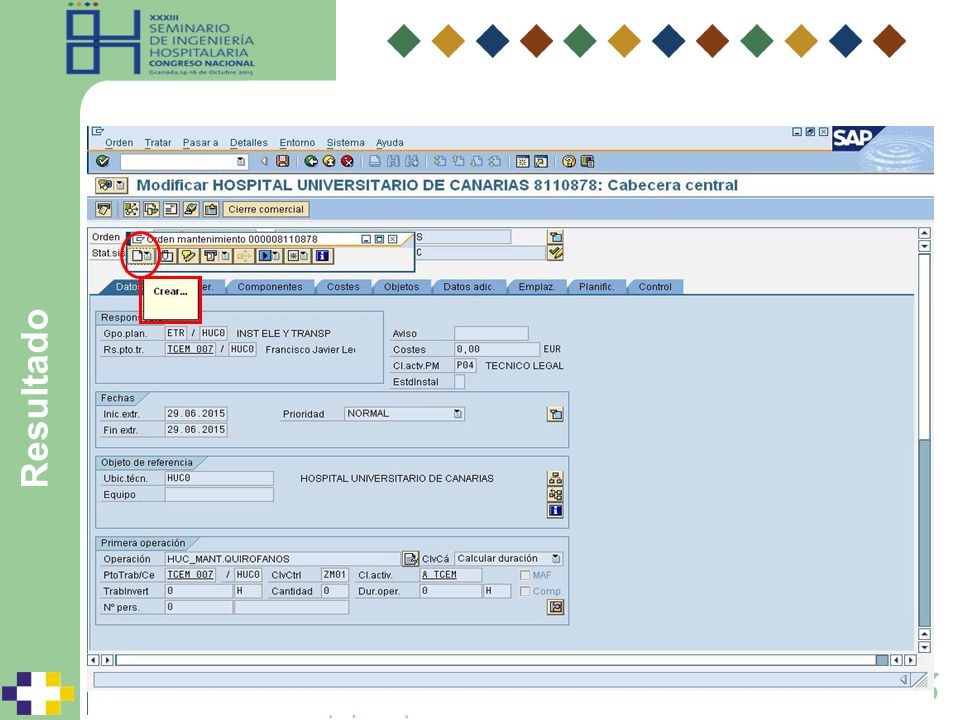Click the horizontal scrollbar at bottom
960x720 pixels.
[x=502, y=660]
